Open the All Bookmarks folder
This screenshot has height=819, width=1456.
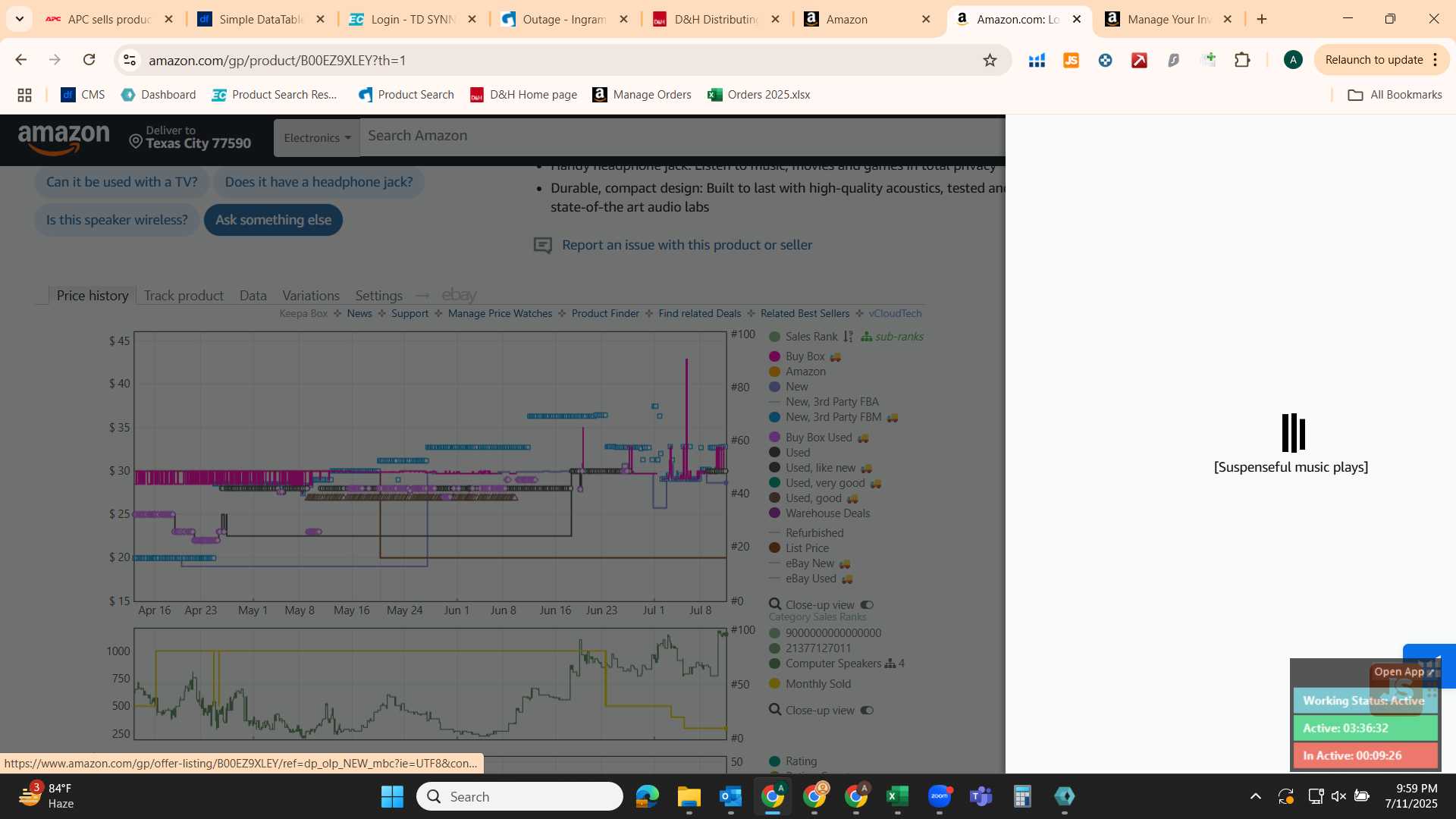[x=1395, y=95]
